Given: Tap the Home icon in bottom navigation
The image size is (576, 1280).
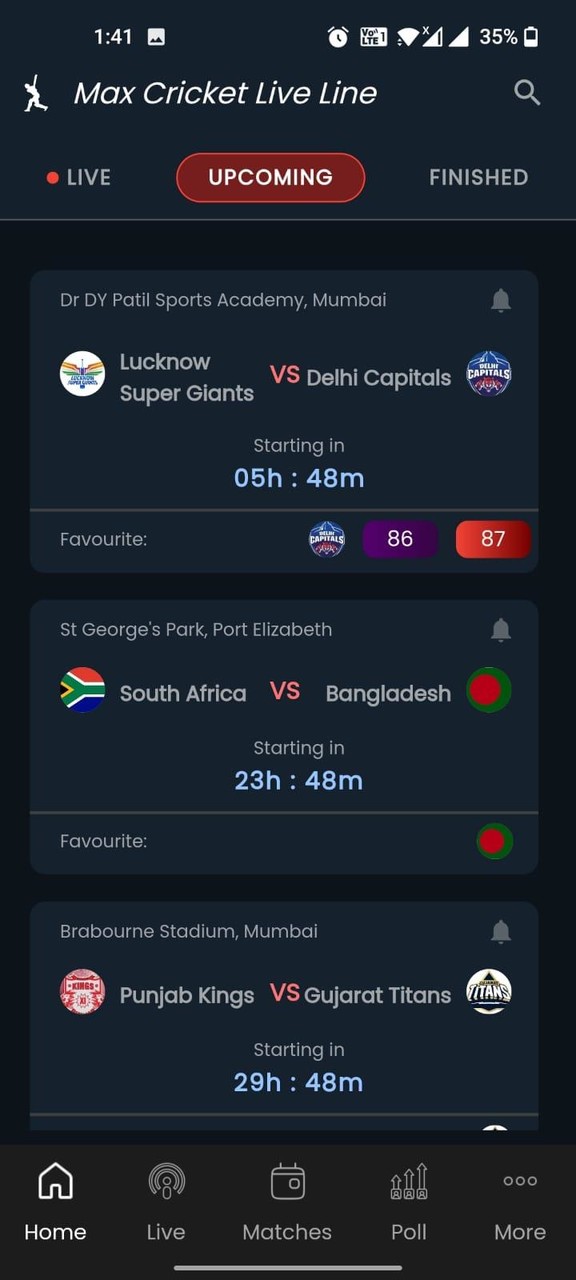Looking at the screenshot, I should 55,1183.
